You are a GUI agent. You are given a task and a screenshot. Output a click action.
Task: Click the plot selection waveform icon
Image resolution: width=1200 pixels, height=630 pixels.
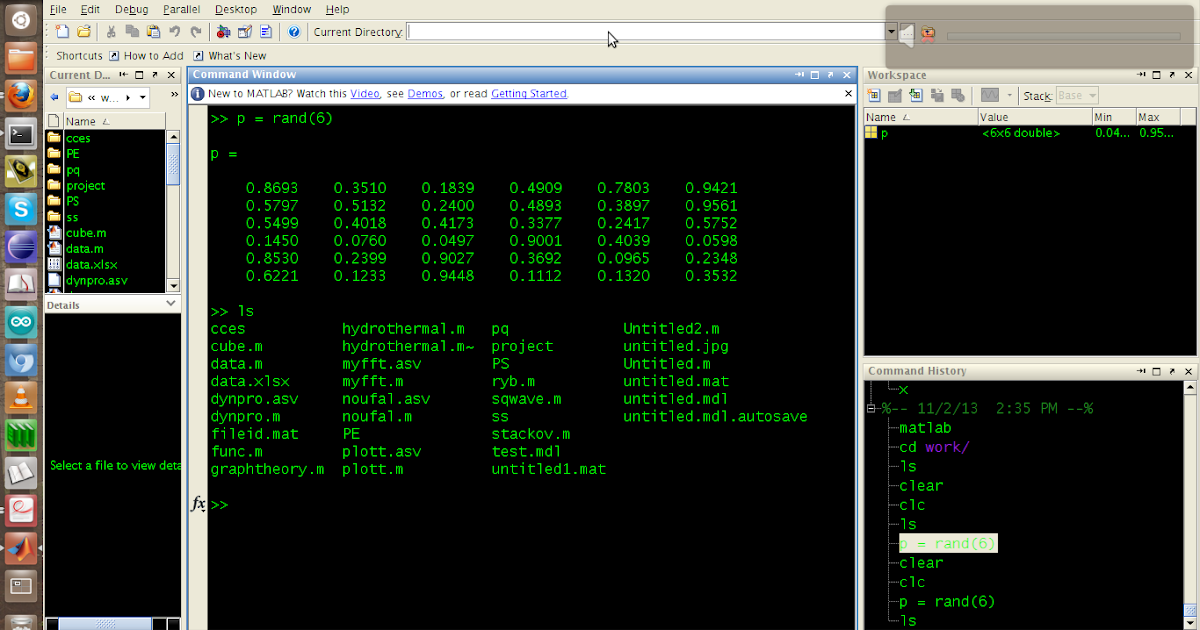tap(990, 95)
